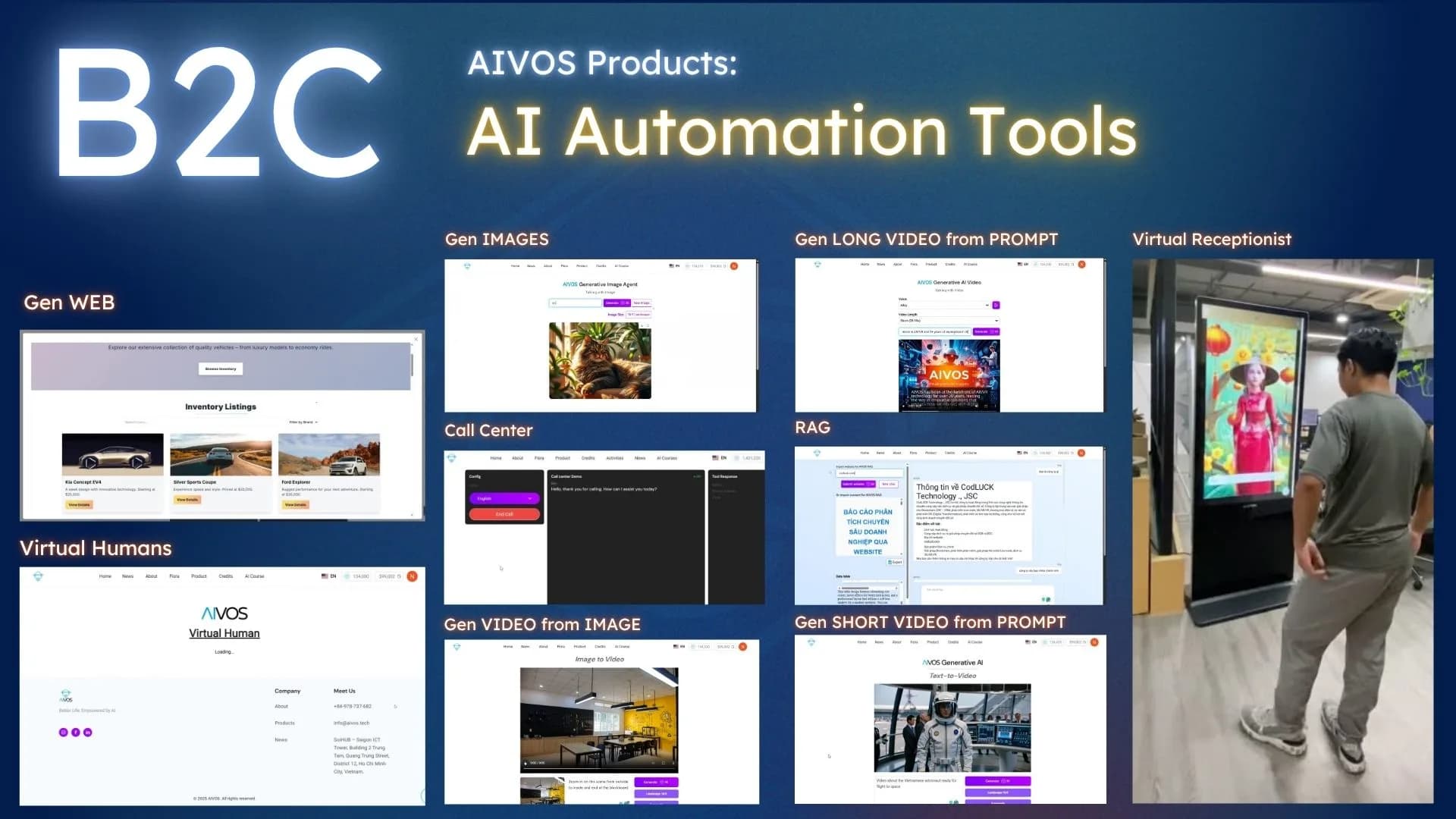Click New Image button in Gen IMAGES
Screen dimensions: 1456x819
coord(642,303)
